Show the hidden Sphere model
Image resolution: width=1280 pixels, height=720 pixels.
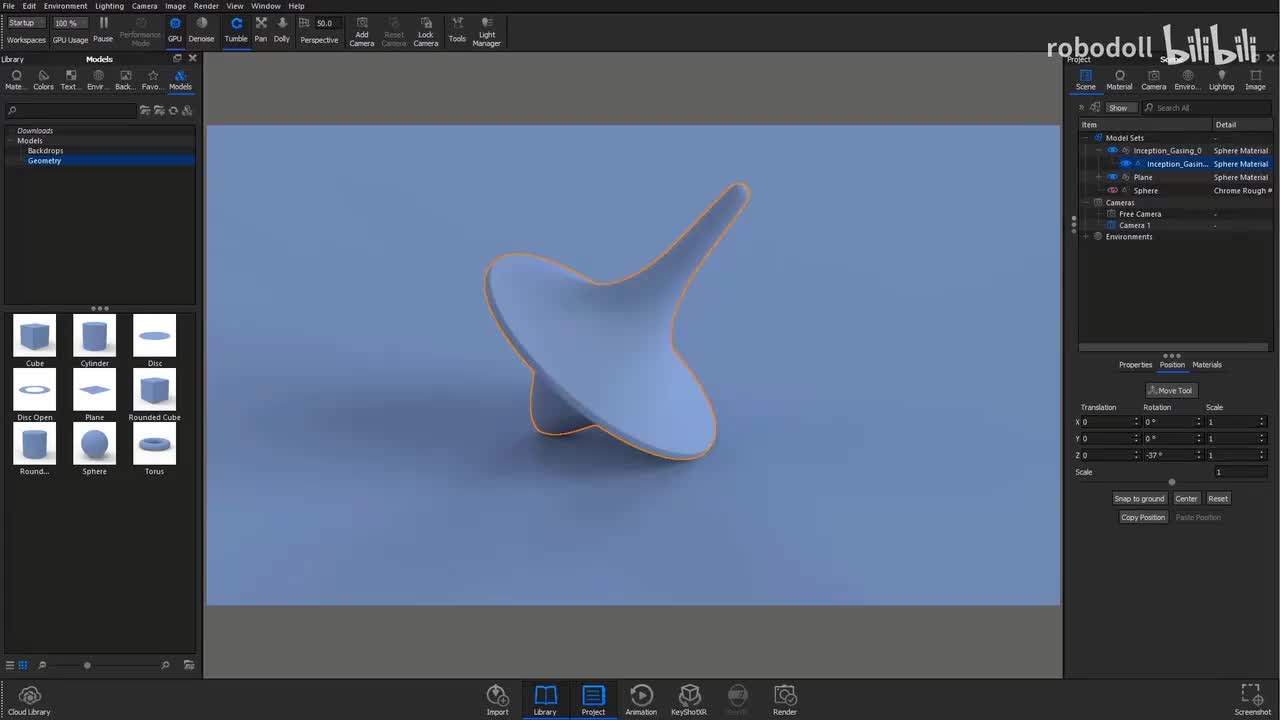coord(1112,190)
